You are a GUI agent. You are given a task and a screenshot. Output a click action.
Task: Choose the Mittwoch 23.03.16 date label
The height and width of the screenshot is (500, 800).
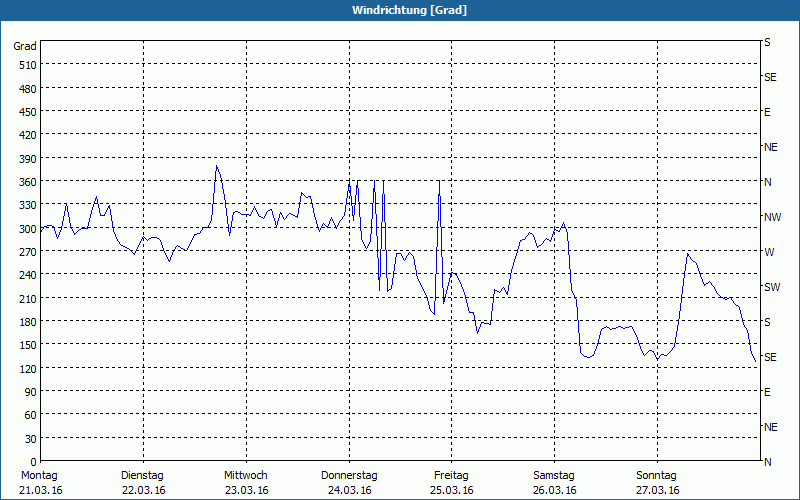click(x=245, y=482)
